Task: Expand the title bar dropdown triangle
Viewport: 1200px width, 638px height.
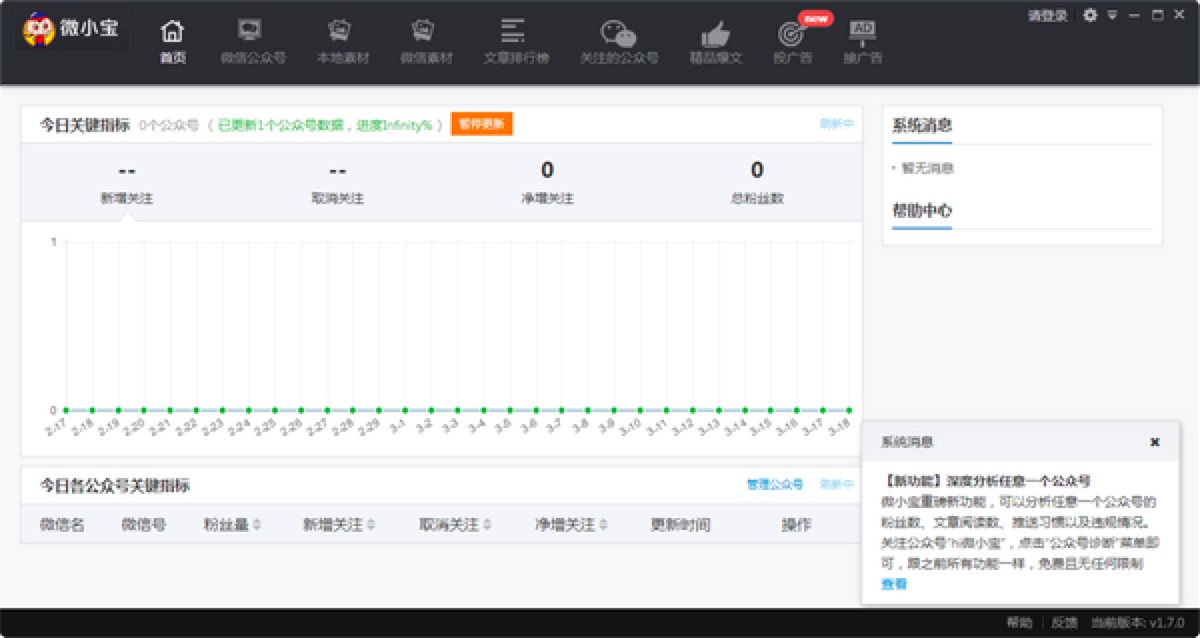Action: click(x=1112, y=16)
